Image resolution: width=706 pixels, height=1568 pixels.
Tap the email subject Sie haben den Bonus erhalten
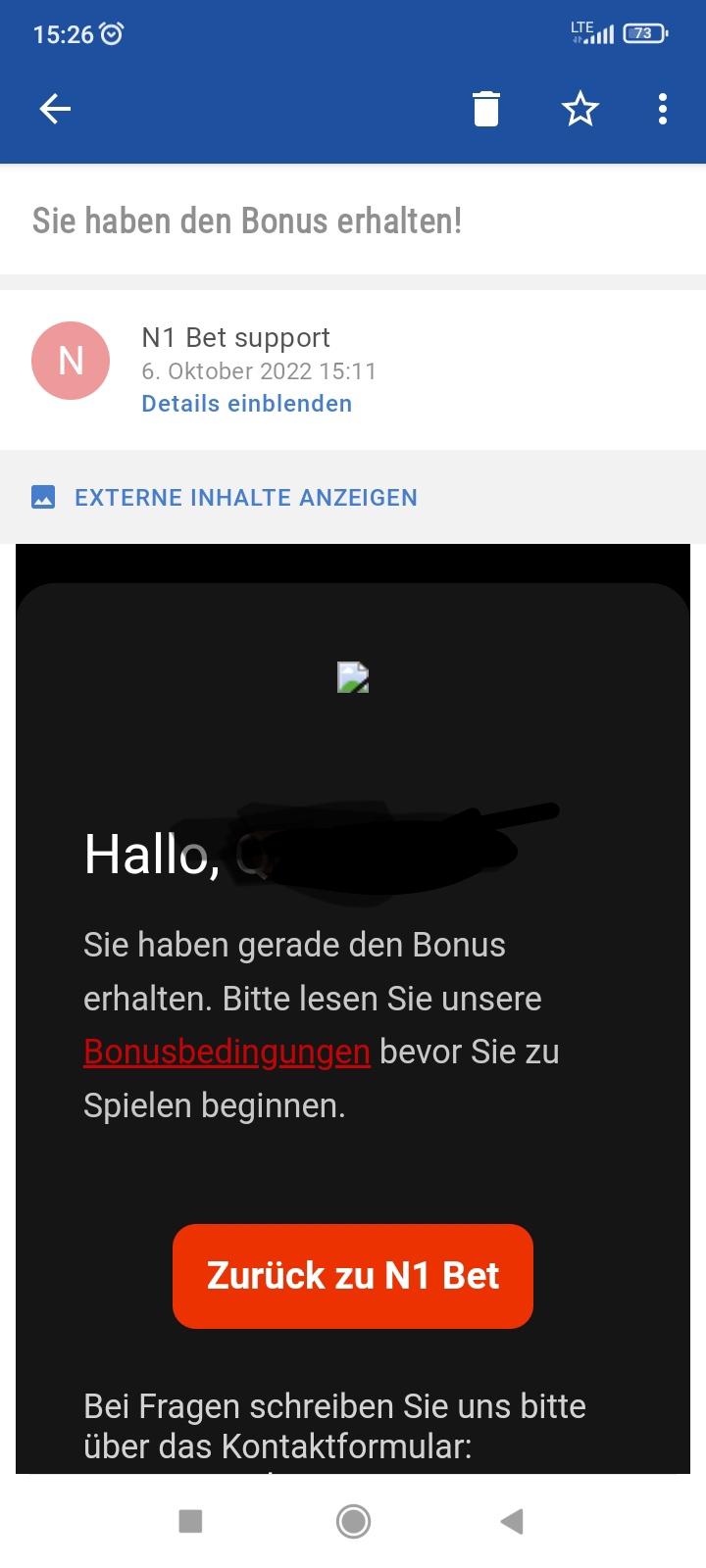coord(247,220)
